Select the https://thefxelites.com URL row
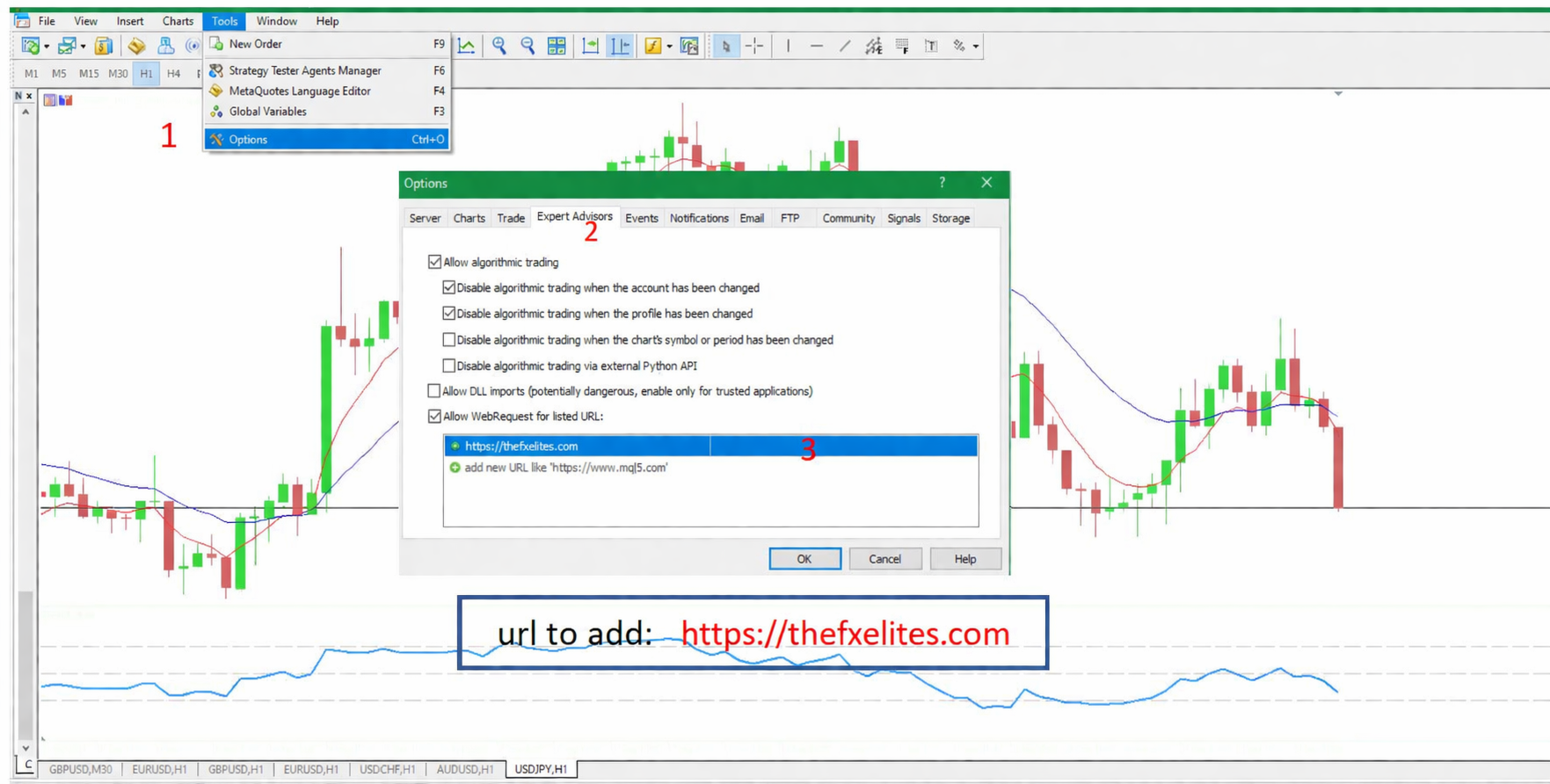The height and width of the screenshot is (784, 1550). tap(710, 446)
